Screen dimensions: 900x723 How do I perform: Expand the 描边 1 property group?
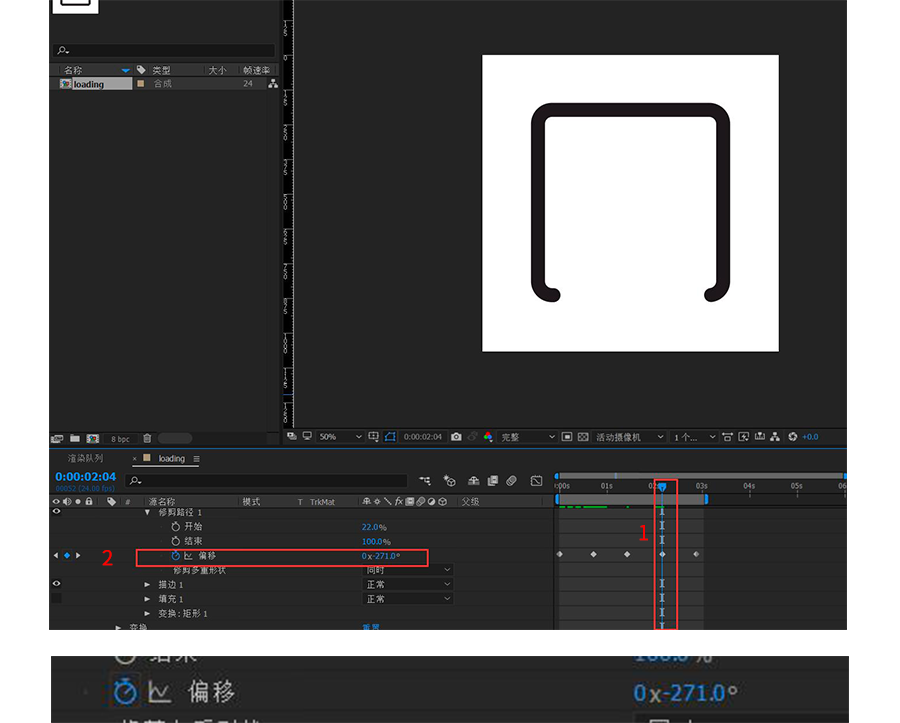click(148, 584)
